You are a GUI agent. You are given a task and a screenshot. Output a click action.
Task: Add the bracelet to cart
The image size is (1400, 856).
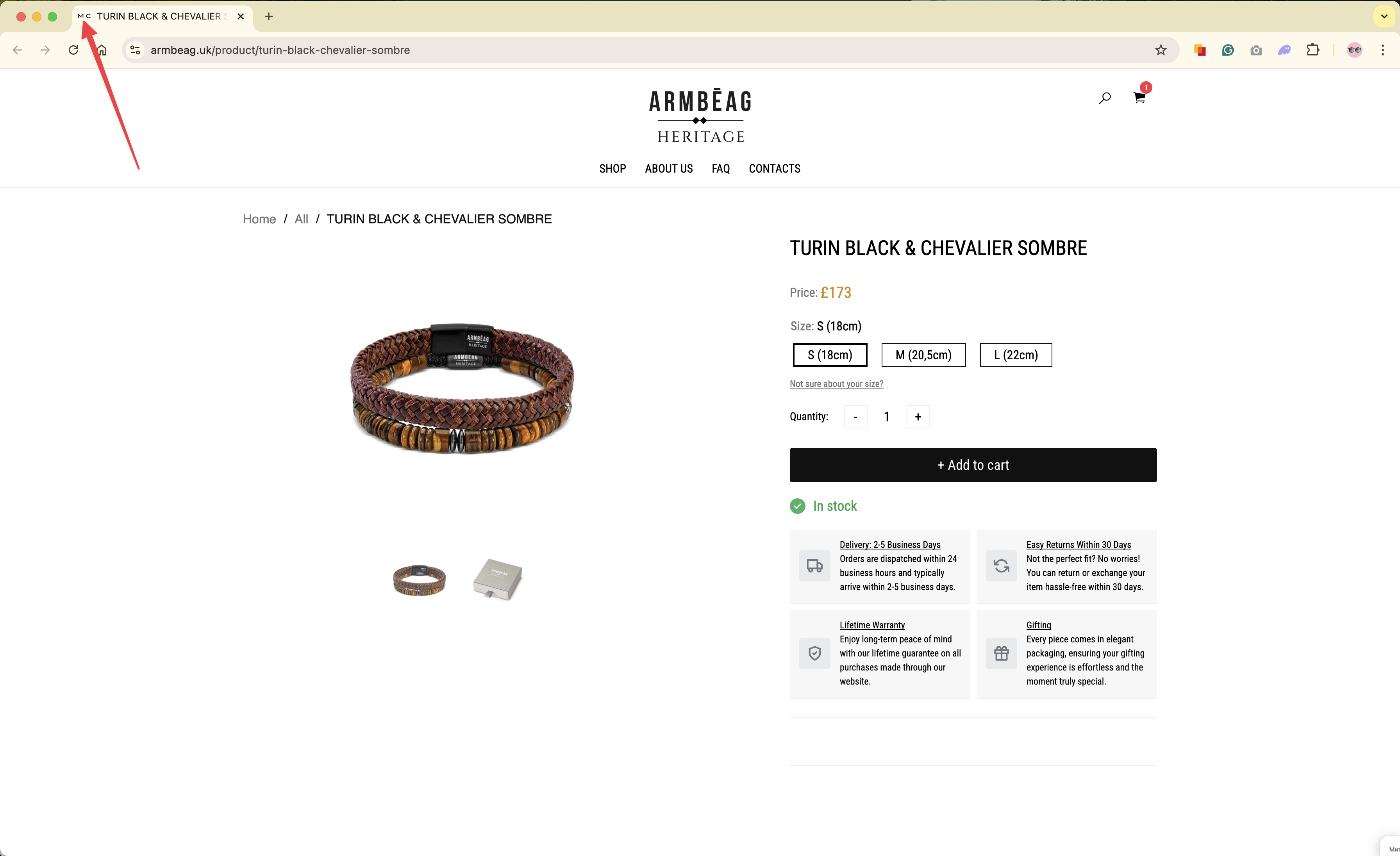tap(973, 465)
